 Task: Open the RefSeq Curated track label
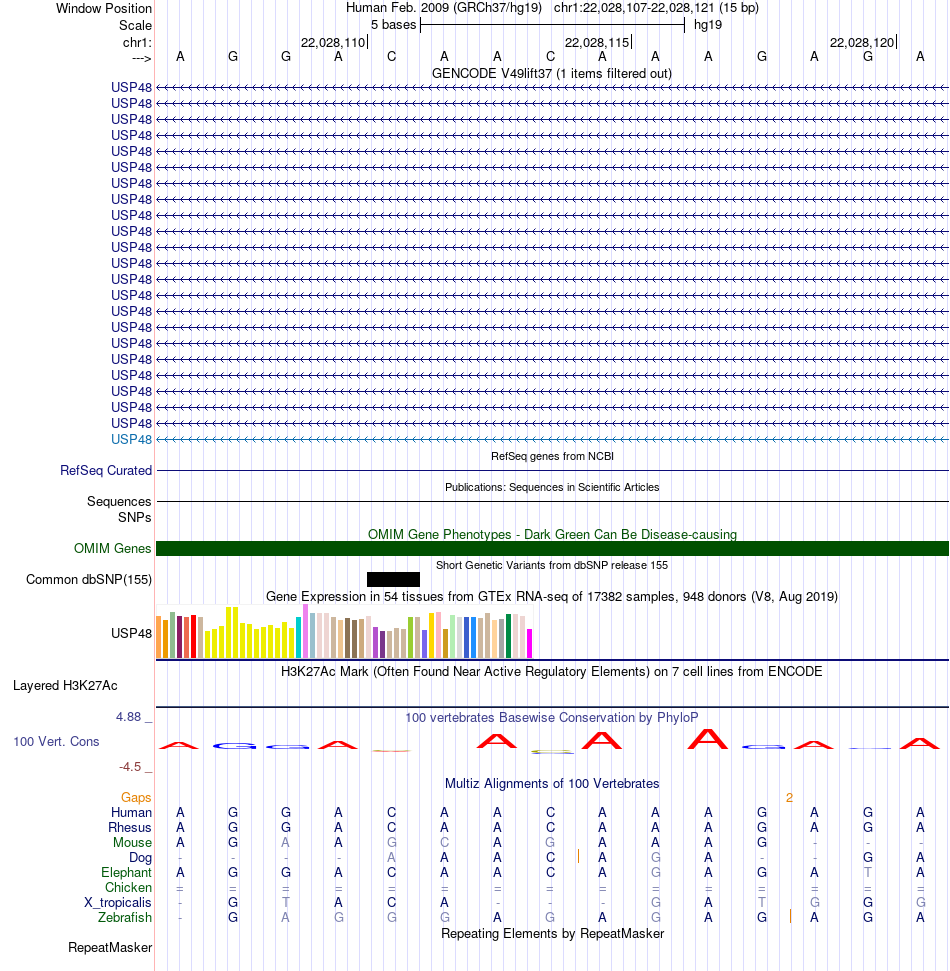(x=106, y=471)
